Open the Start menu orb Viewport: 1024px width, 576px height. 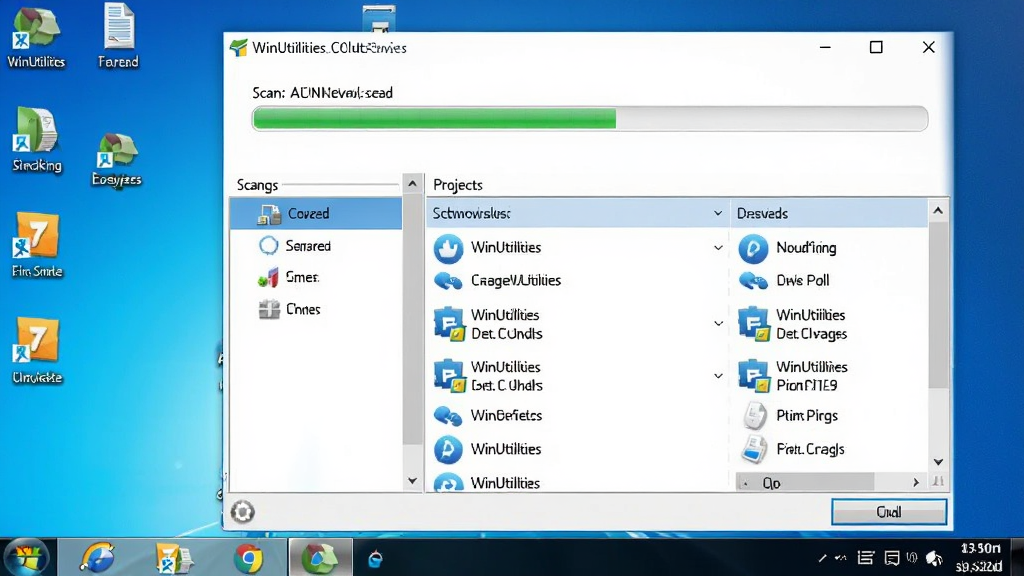[x=27, y=558]
